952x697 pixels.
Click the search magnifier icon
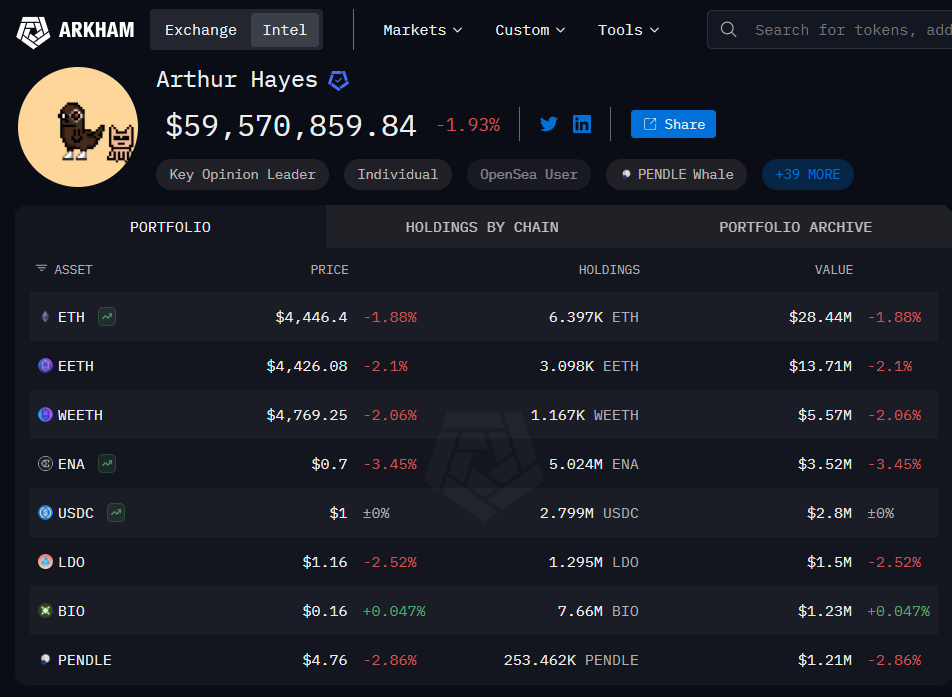click(729, 30)
